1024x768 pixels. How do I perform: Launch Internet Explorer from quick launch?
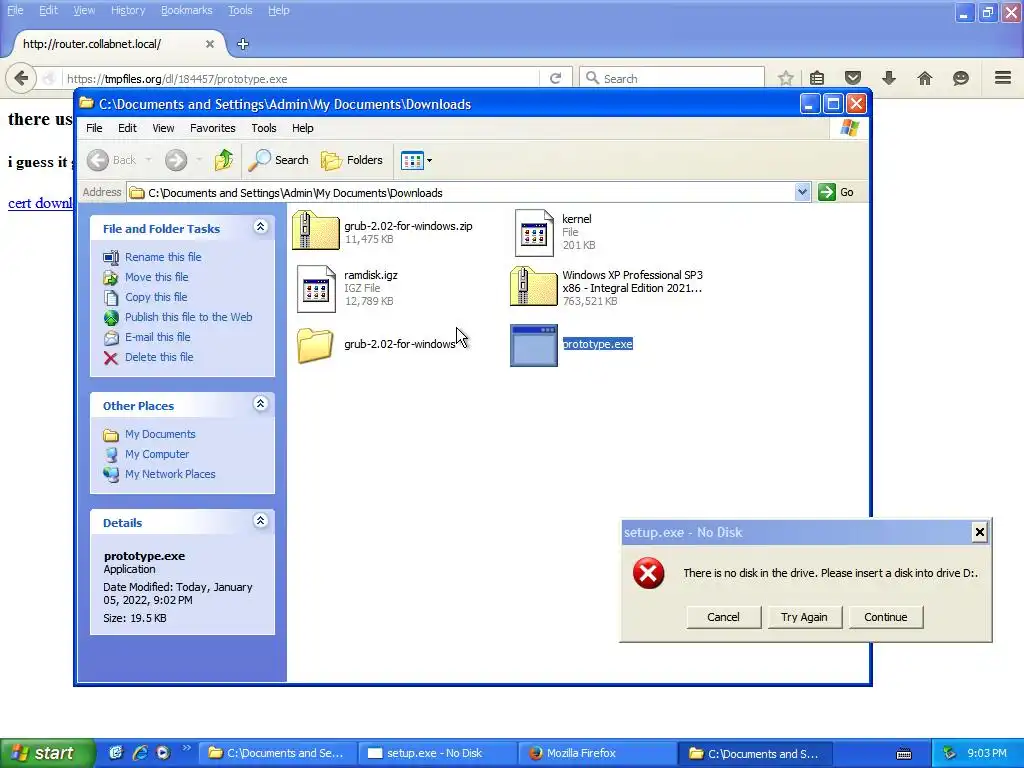pyautogui.click(x=139, y=753)
